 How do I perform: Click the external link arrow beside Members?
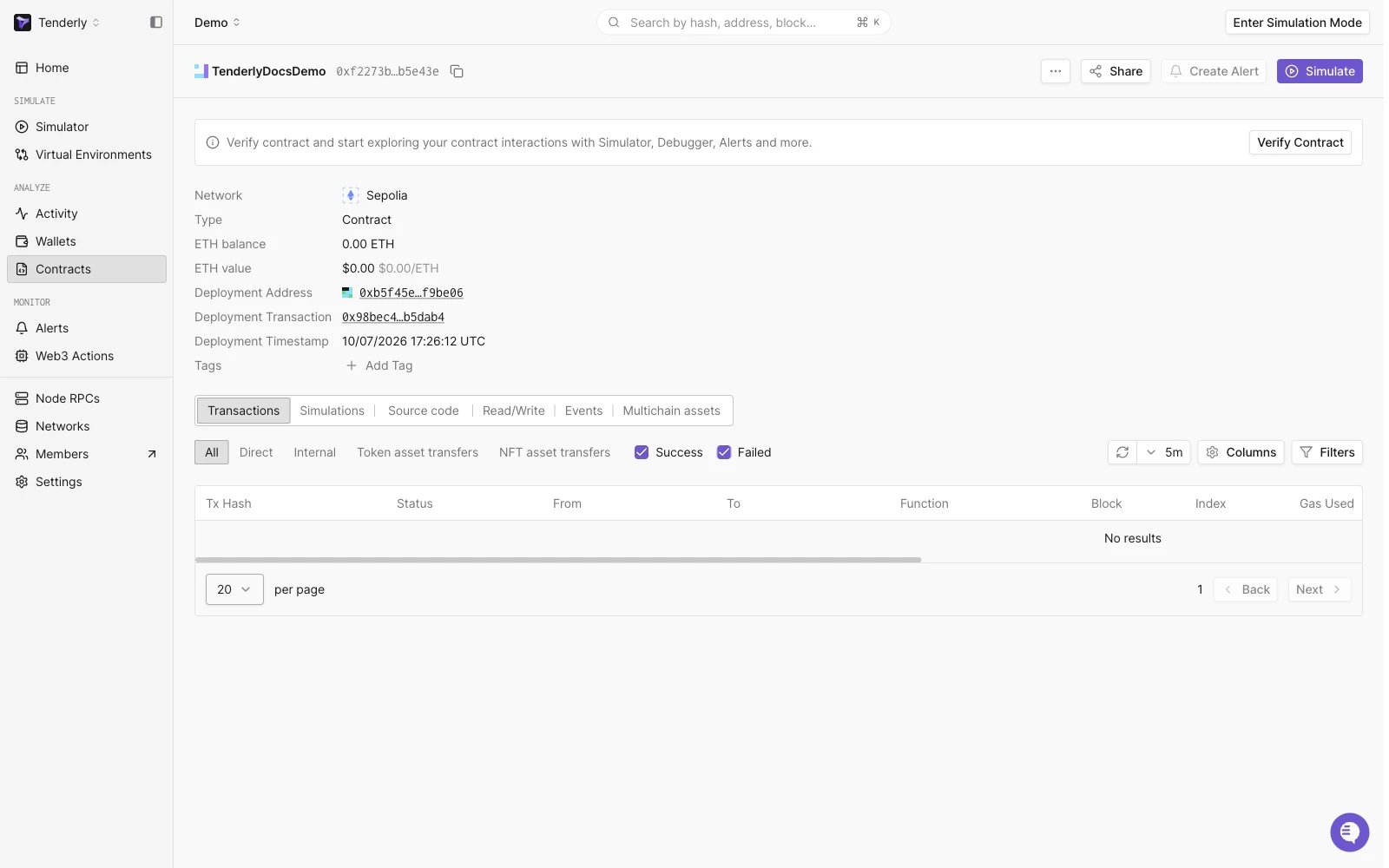point(152,454)
